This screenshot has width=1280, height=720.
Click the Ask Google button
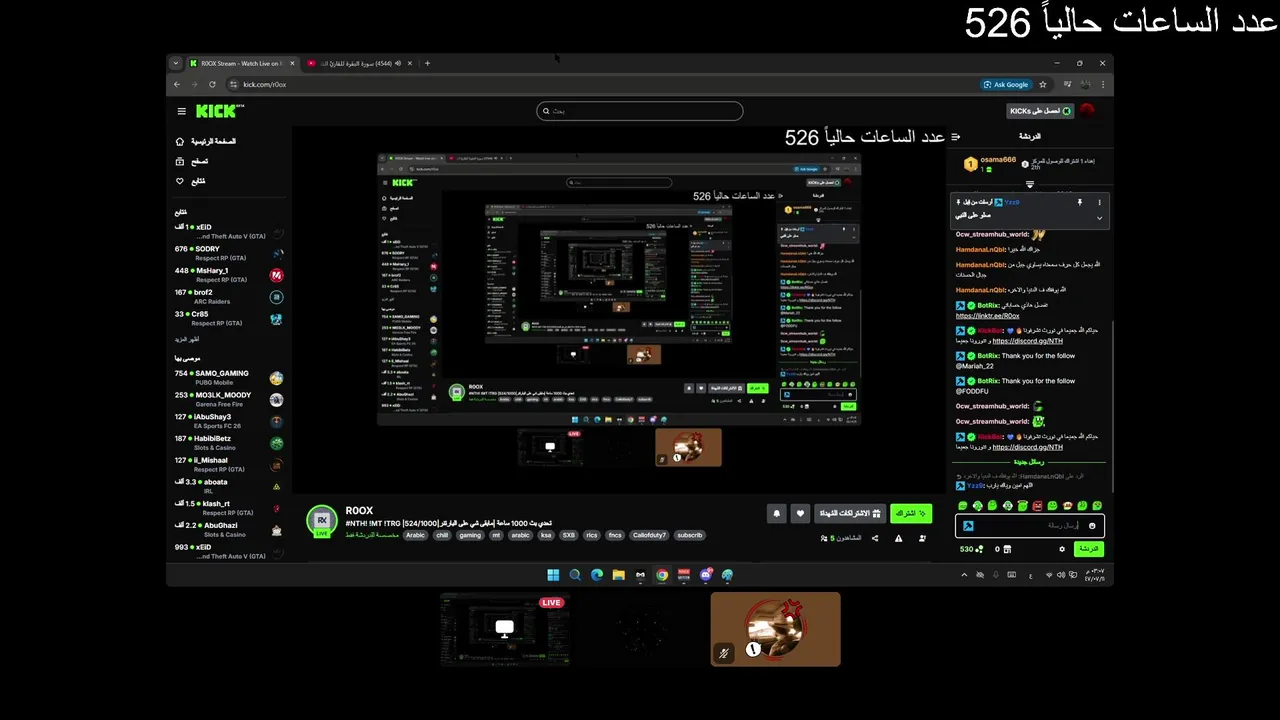1006,85
